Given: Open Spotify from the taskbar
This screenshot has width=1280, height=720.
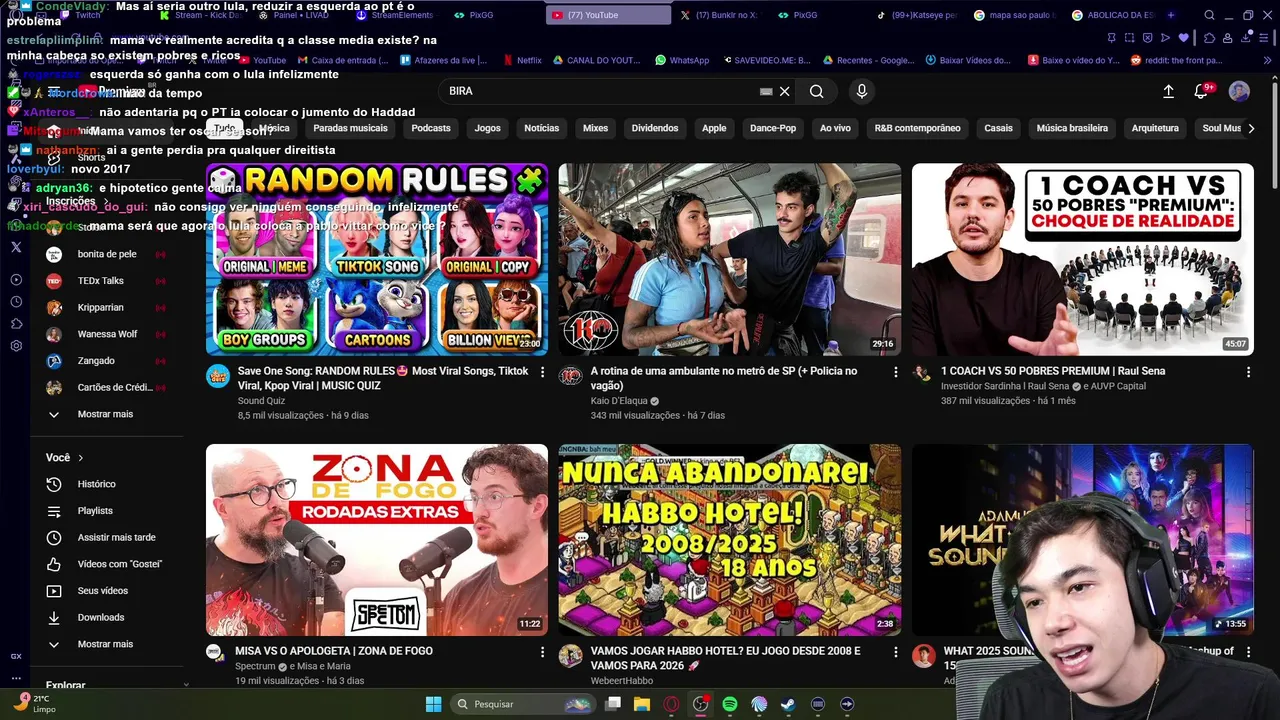Looking at the screenshot, I should point(730,704).
